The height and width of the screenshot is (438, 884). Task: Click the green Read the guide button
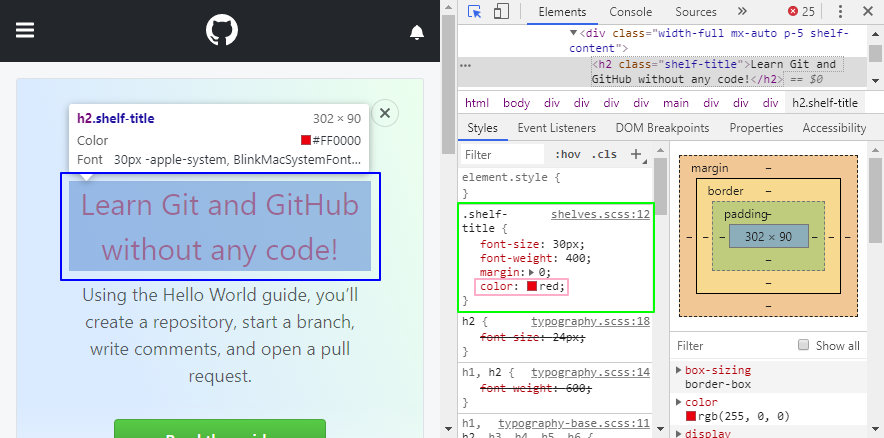pos(220,429)
